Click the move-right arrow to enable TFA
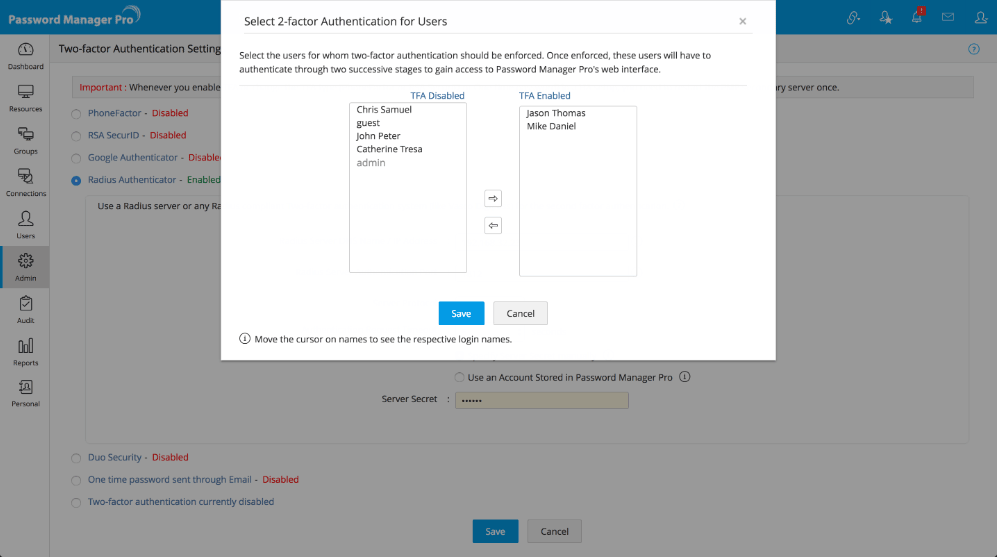Image resolution: width=997 pixels, height=557 pixels. click(x=492, y=199)
